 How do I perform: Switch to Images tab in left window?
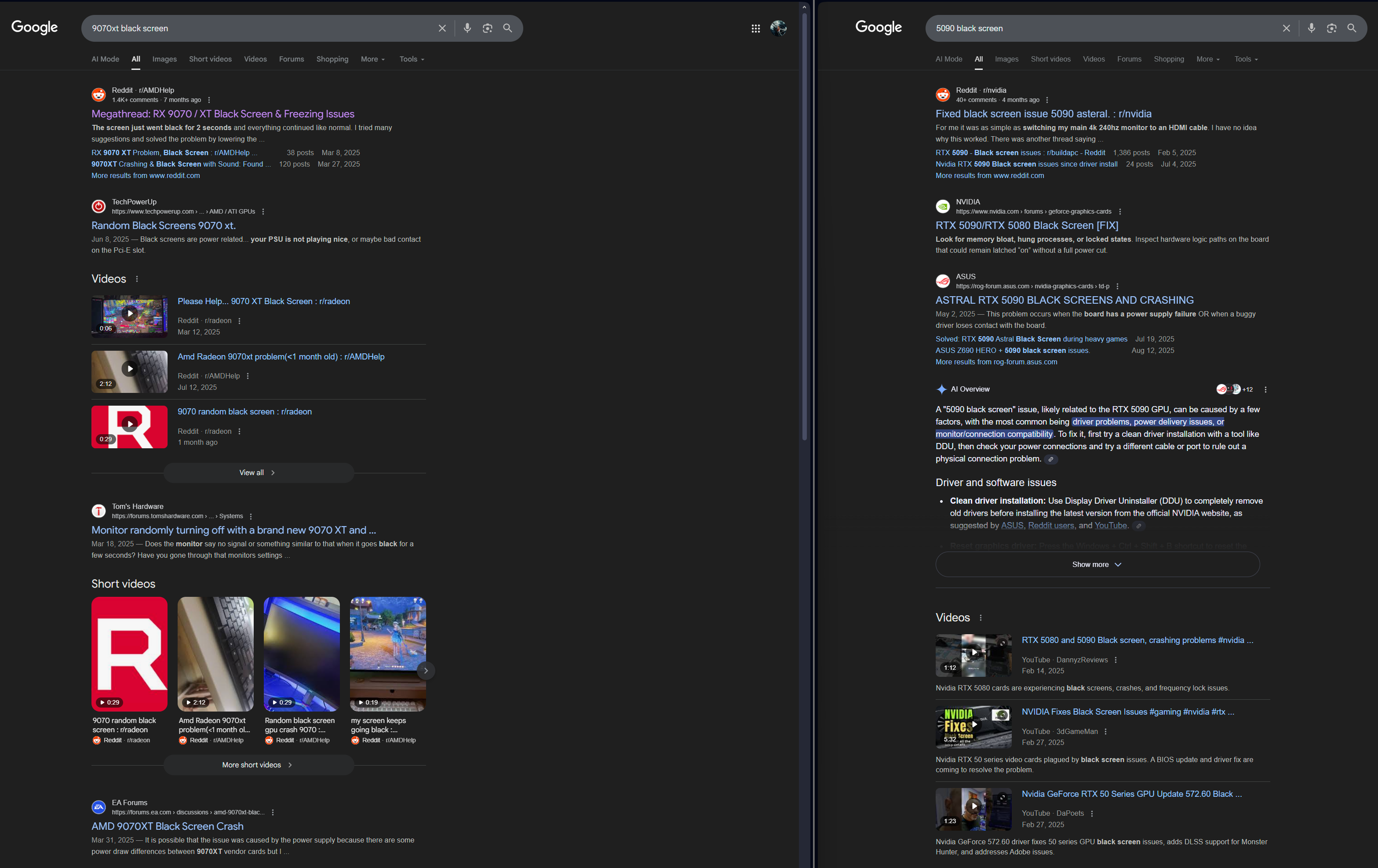pyautogui.click(x=164, y=59)
